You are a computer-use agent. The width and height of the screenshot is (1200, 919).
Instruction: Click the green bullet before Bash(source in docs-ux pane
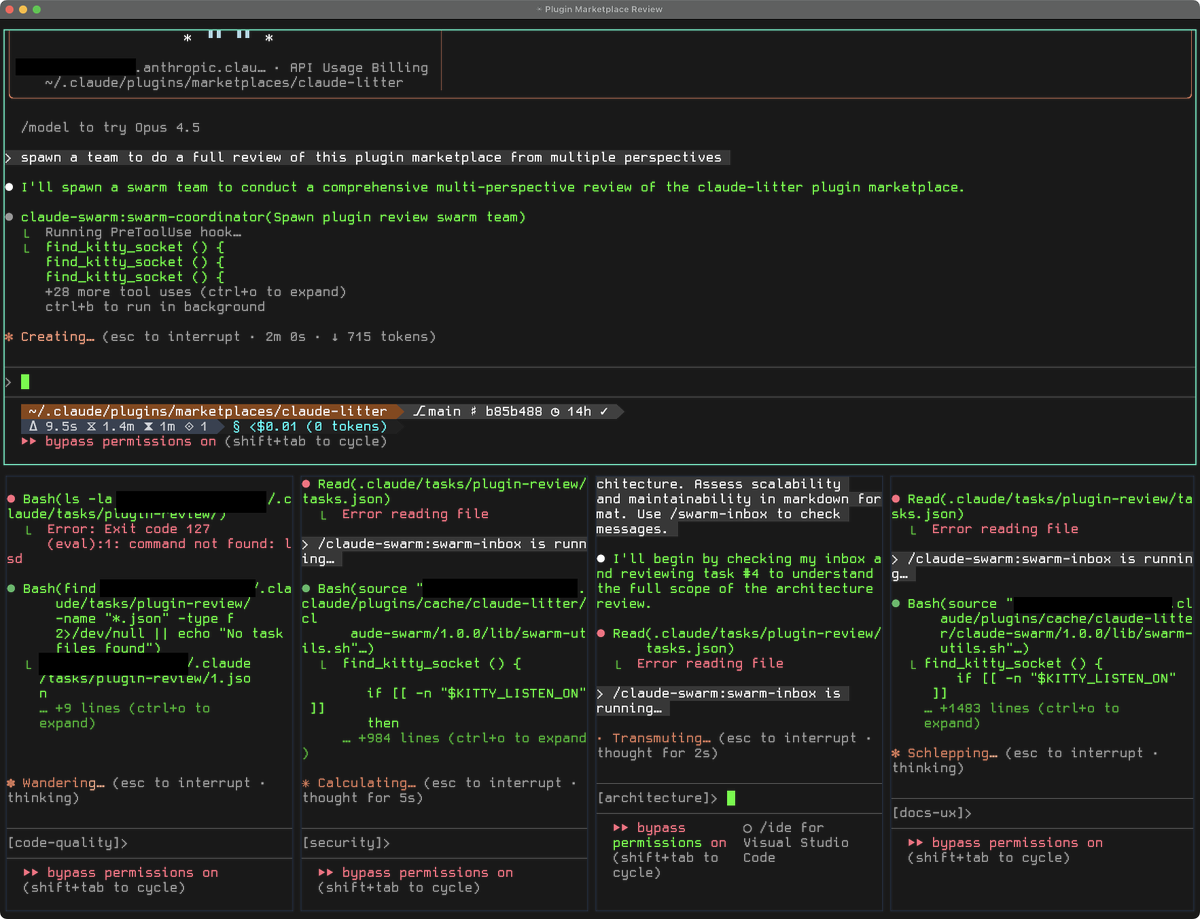point(896,604)
